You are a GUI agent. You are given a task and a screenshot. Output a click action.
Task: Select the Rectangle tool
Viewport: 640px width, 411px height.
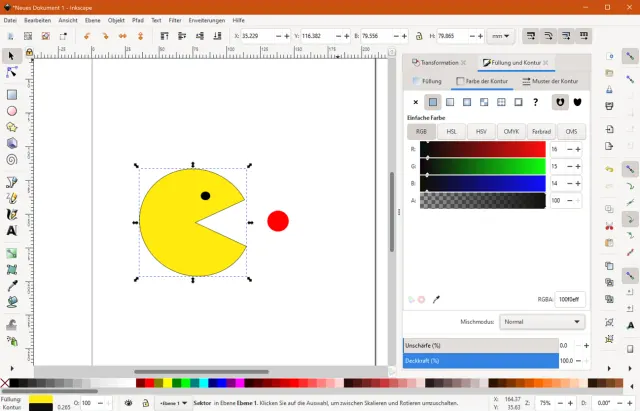12,95
